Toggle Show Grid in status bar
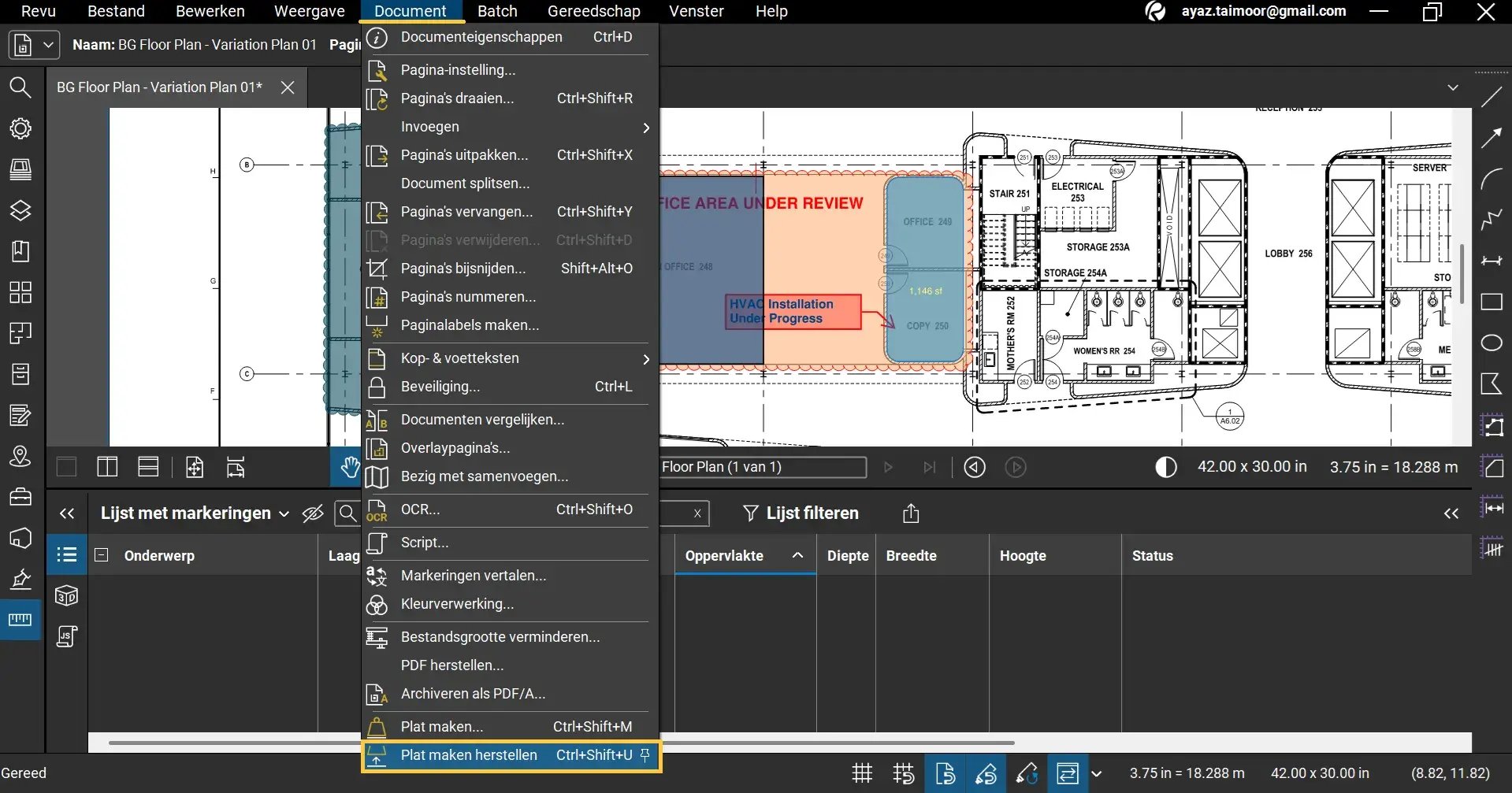Image resolution: width=1512 pixels, height=793 pixels. click(863, 773)
